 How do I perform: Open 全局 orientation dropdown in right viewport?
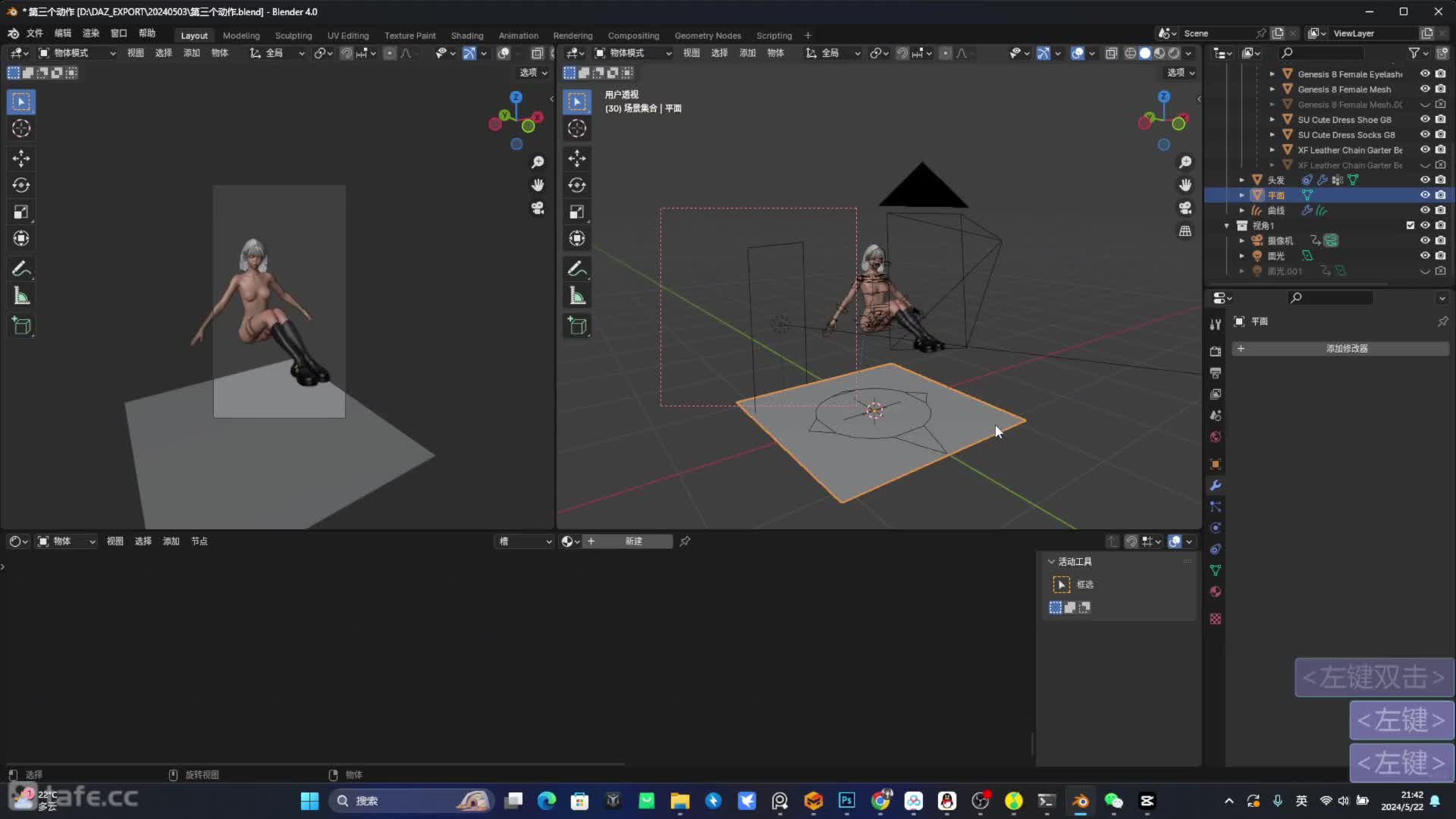(x=833, y=53)
